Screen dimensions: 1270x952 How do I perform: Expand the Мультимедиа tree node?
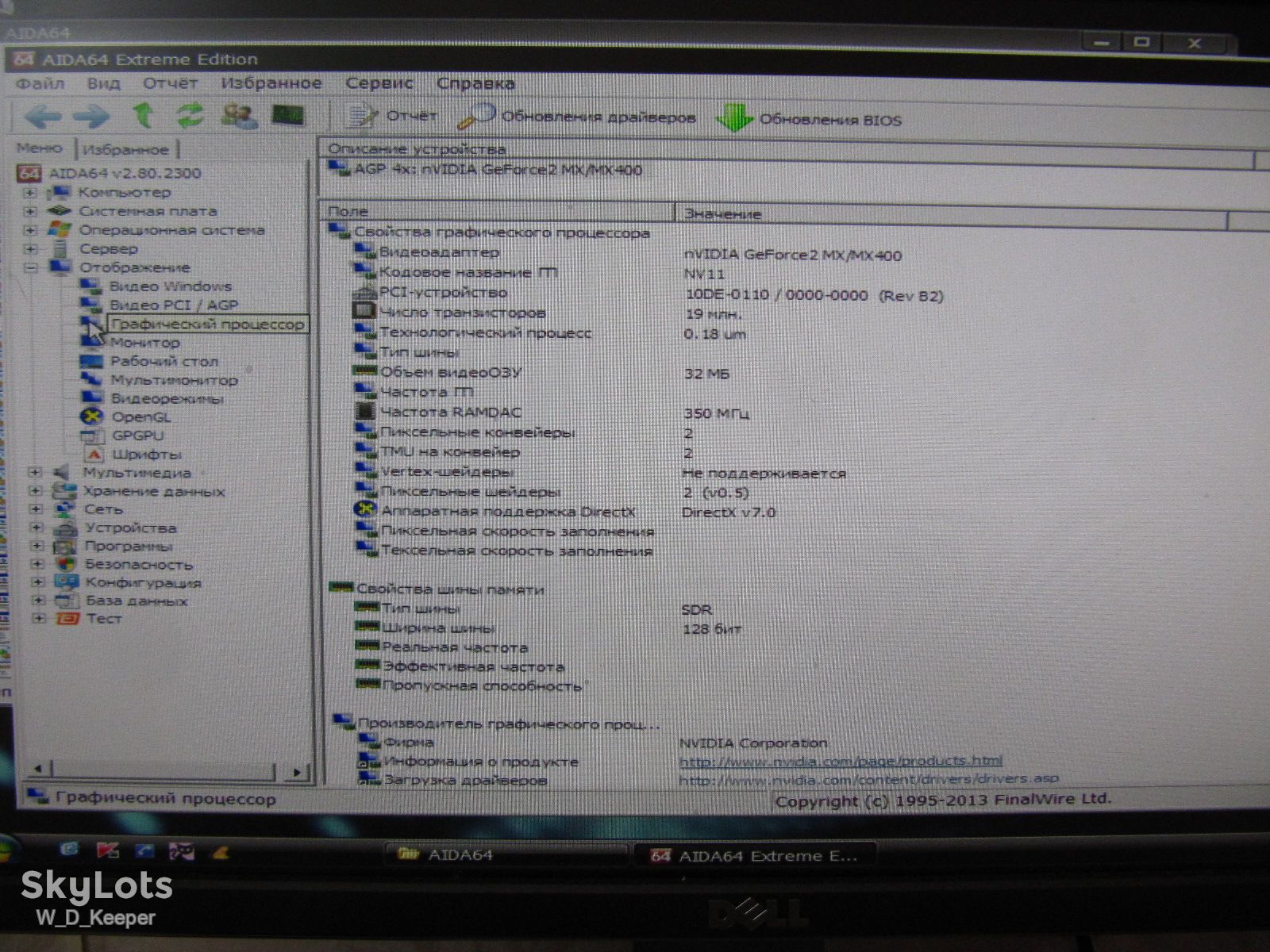tap(35, 472)
